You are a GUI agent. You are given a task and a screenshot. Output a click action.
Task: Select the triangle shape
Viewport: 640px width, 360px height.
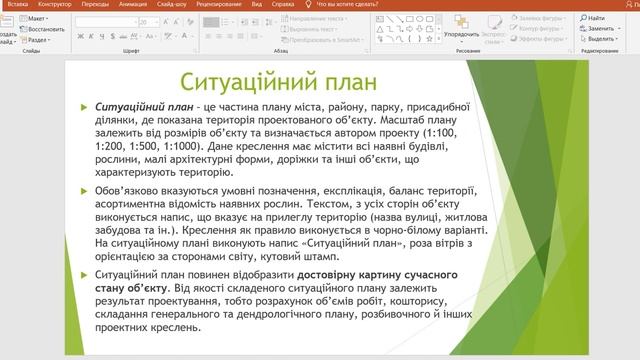point(380,29)
